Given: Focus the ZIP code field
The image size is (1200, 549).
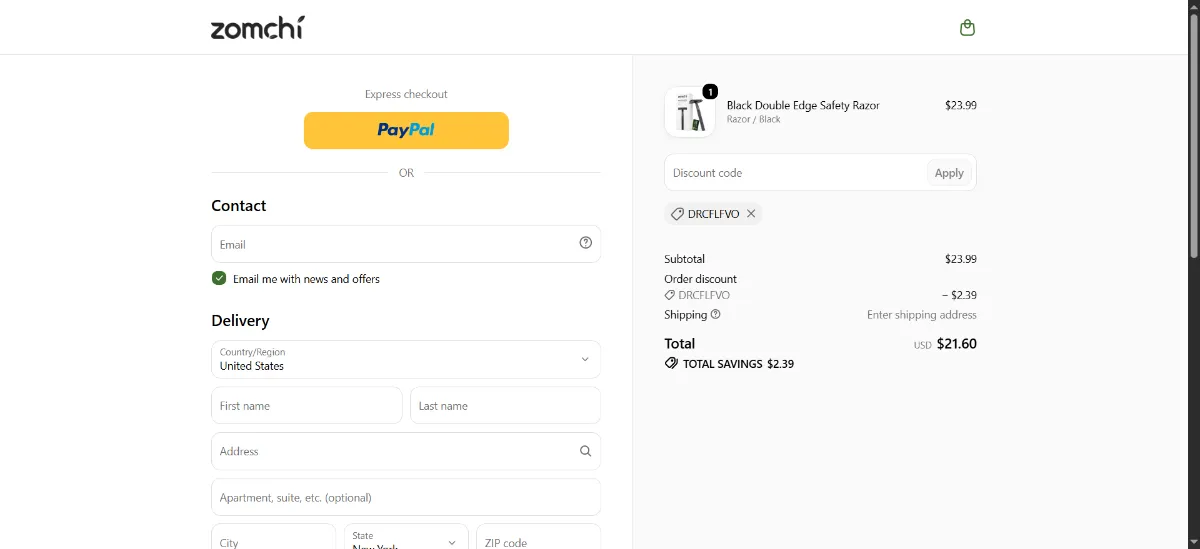Looking at the screenshot, I should click(x=538, y=537).
